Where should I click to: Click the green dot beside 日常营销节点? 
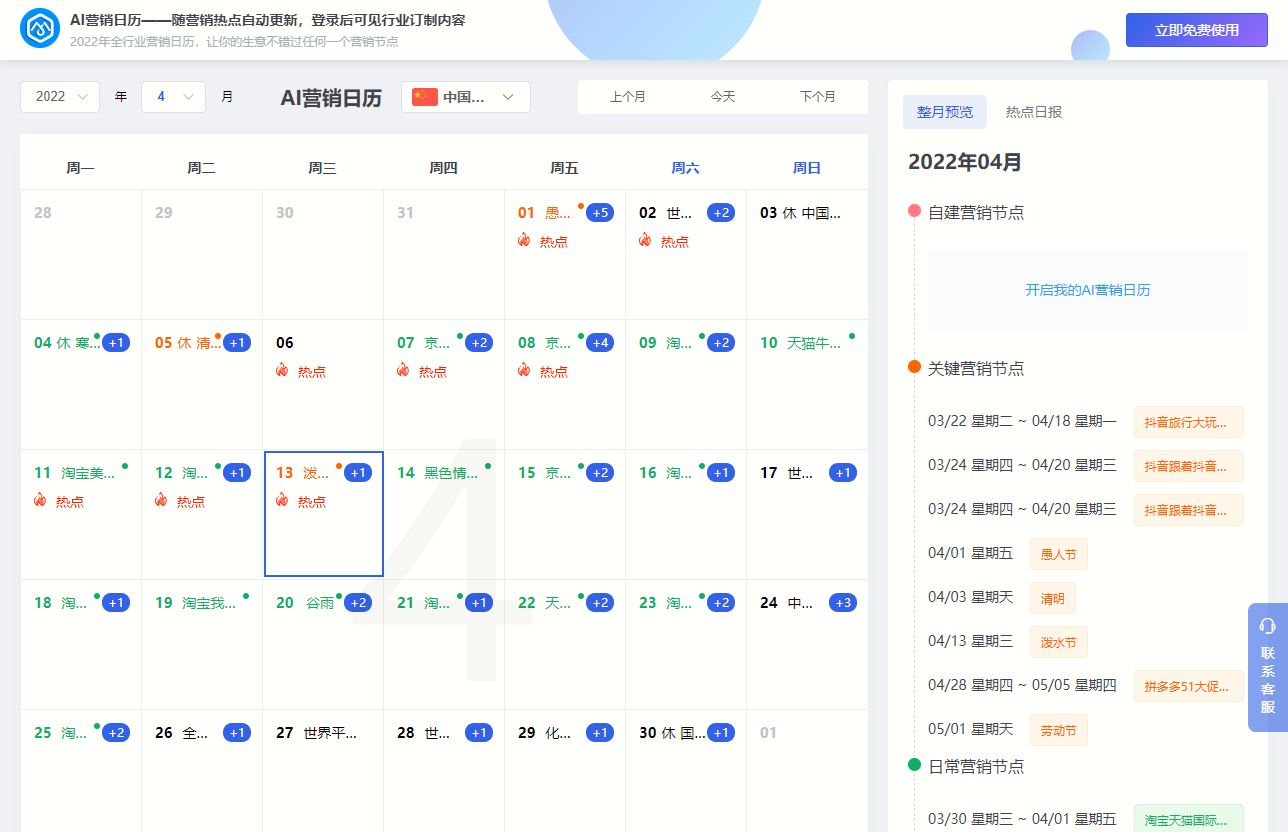point(913,766)
